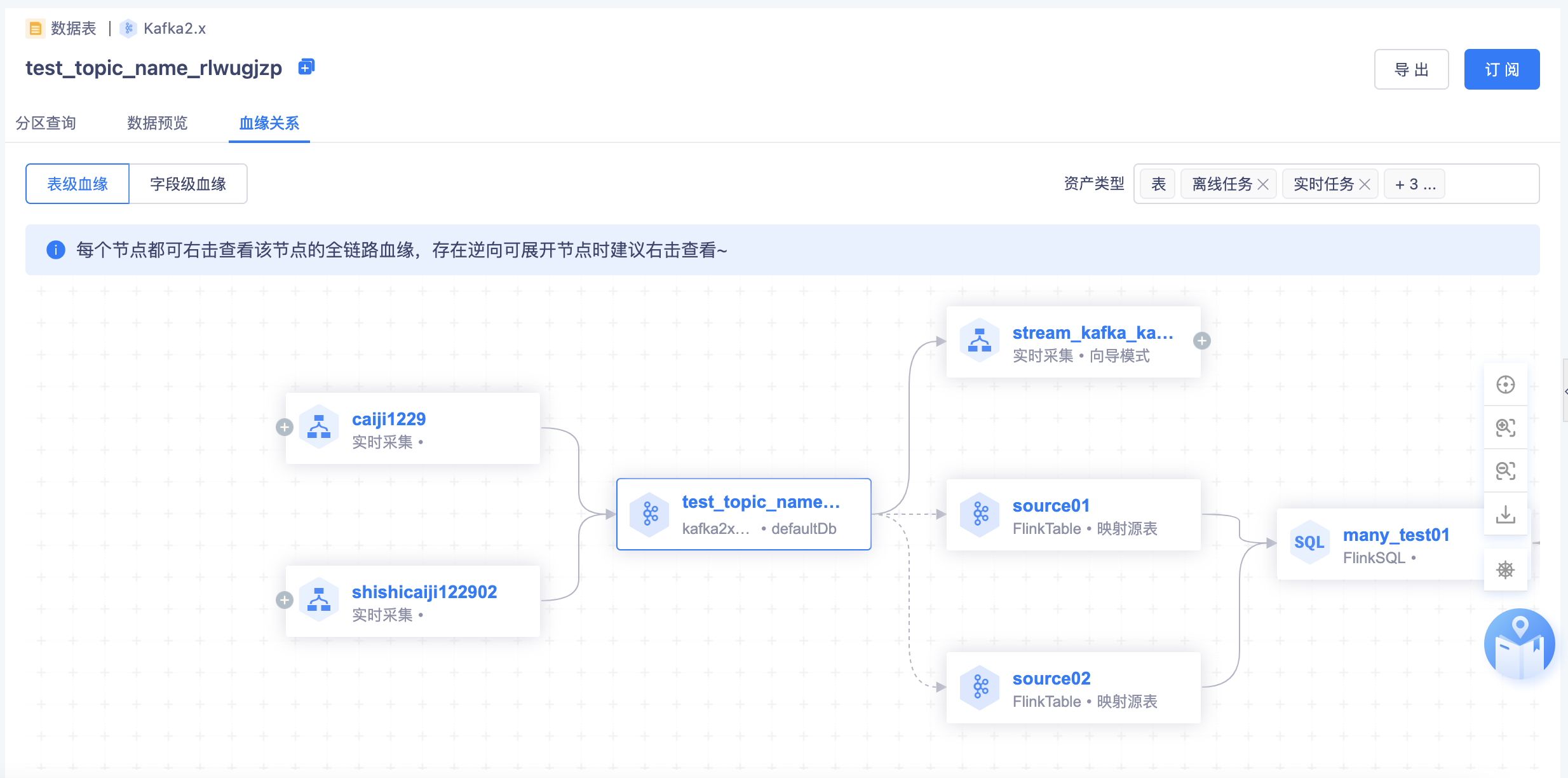Expand upstream of caiji1229 node
Image resolution: width=1568 pixels, height=778 pixels.
click(x=285, y=427)
